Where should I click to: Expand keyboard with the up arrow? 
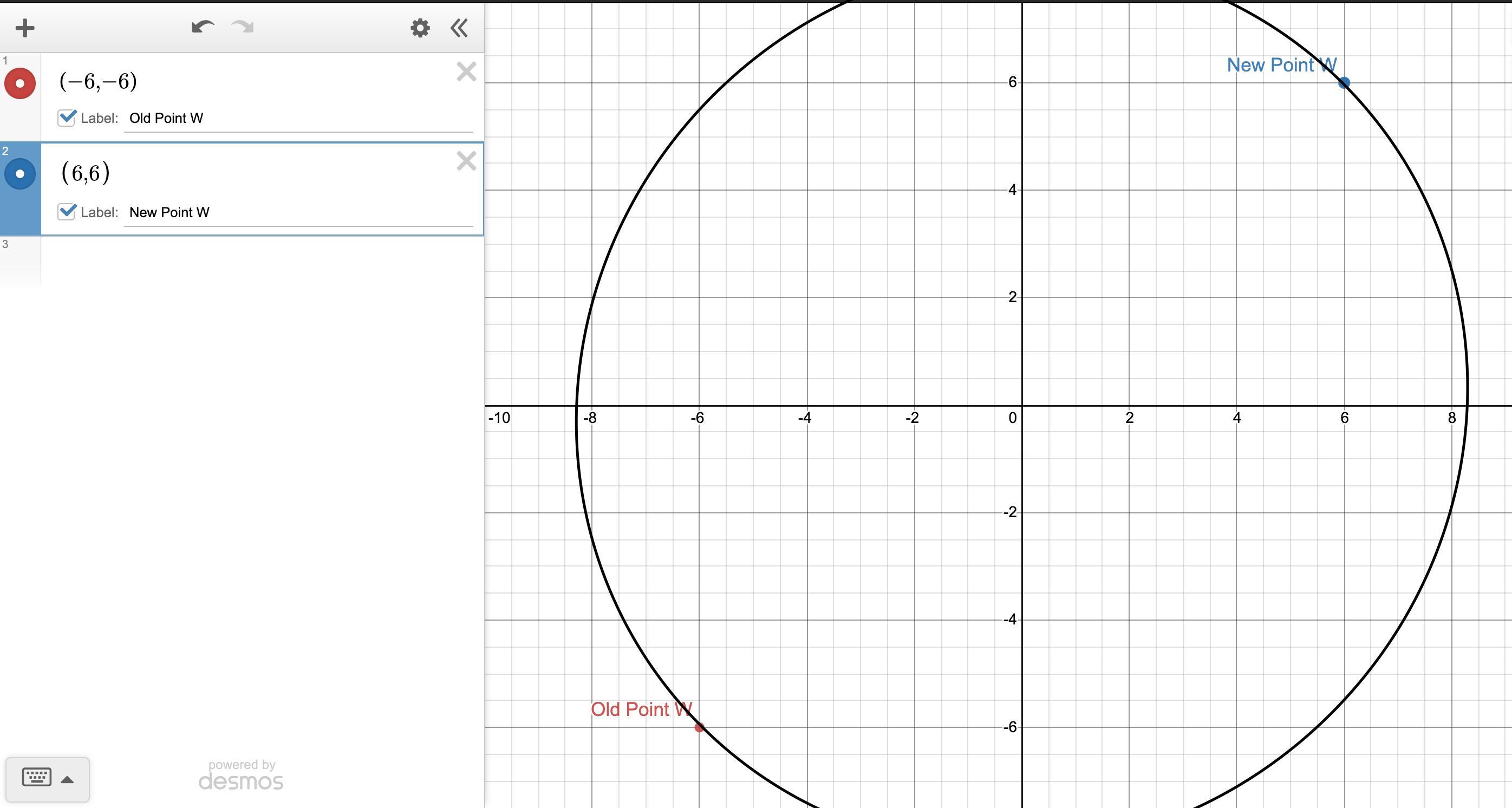tap(68, 780)
